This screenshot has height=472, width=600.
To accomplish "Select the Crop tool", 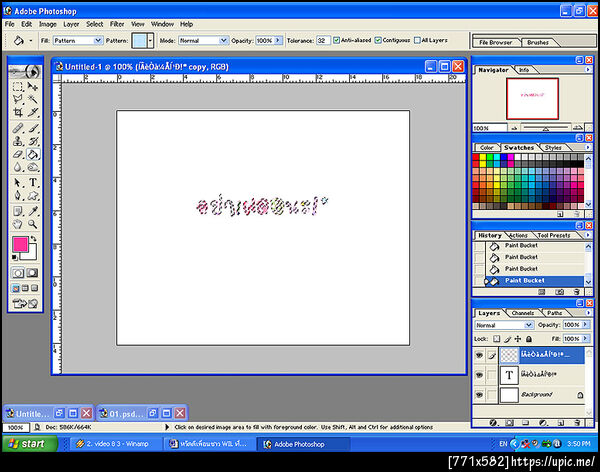I will pyautogui.click(x=18, y=112).
